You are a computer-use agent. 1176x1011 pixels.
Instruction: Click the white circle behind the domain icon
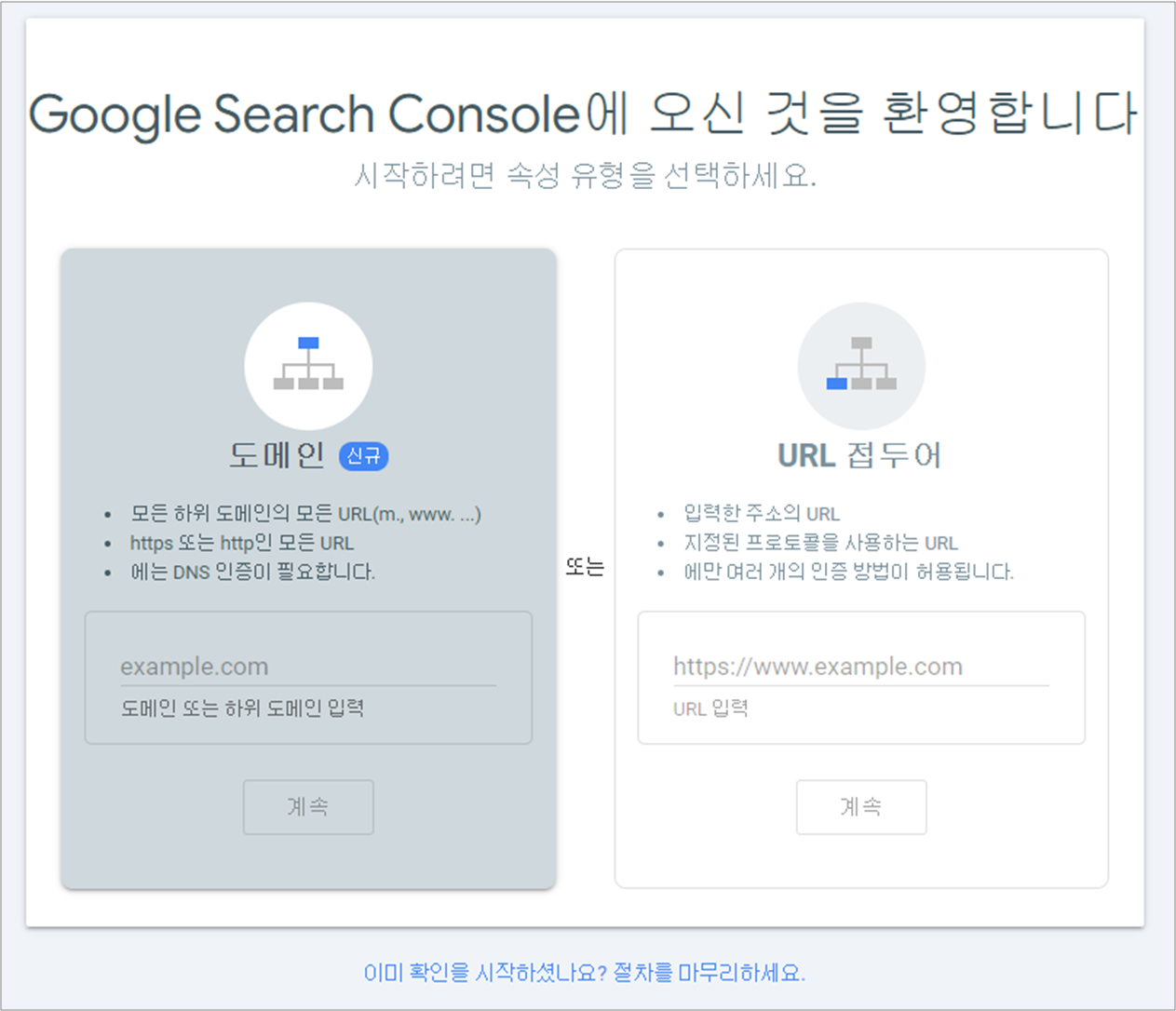click(308, 366)
